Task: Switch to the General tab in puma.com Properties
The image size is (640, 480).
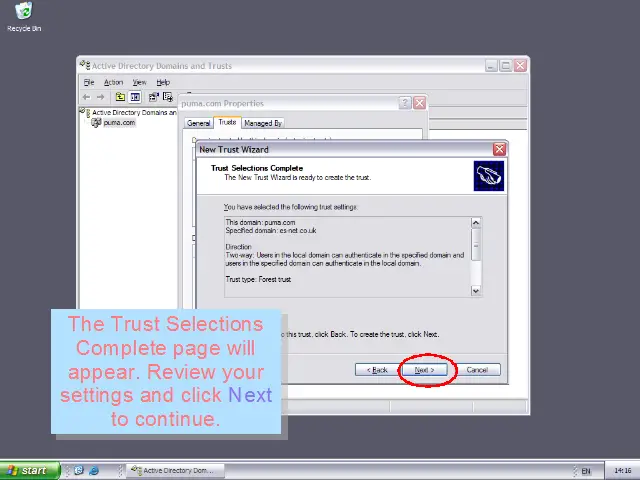Action: coord(198,123)
